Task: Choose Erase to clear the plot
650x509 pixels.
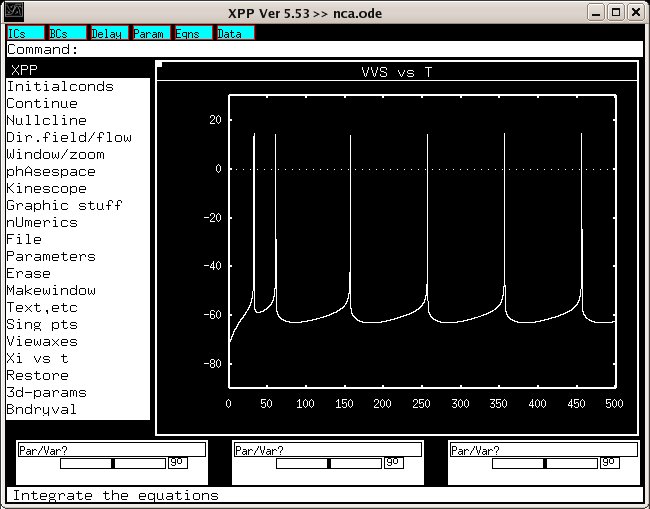Action: click(x=28, y=273)
